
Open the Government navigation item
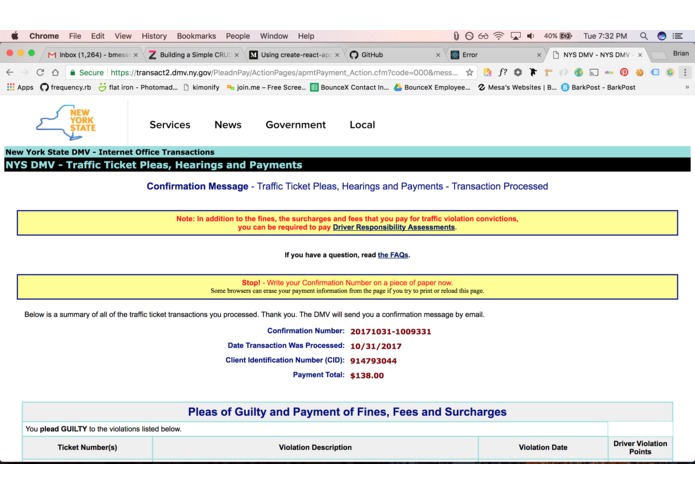pos(296,125)
